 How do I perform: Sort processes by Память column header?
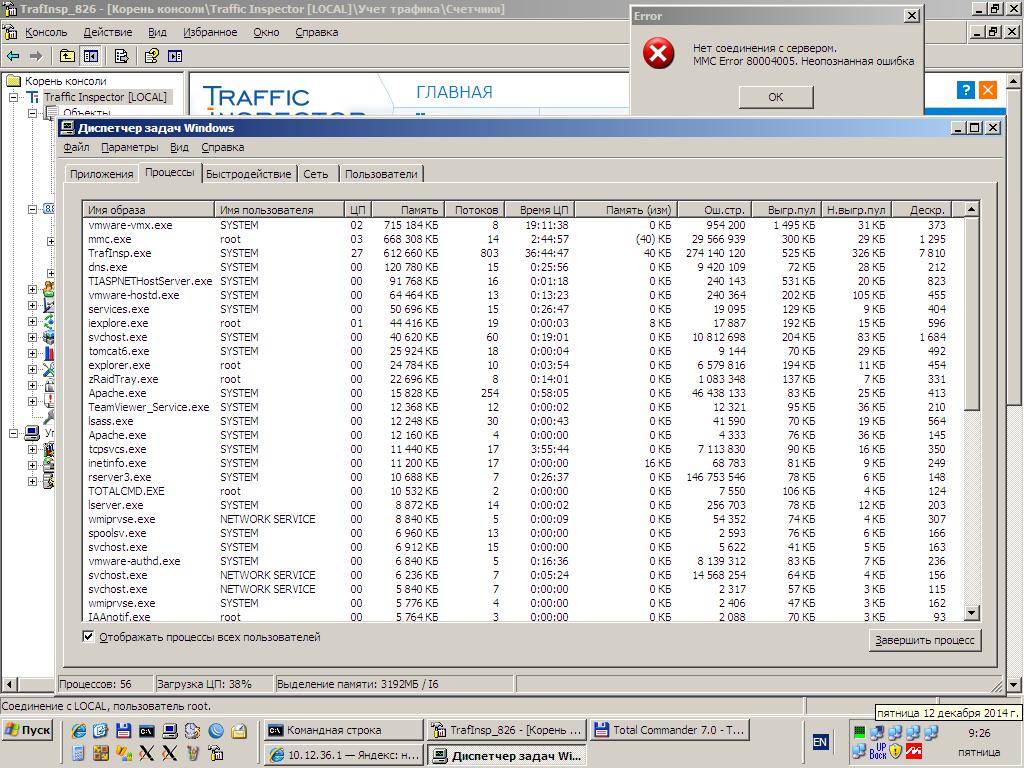(408, 210)
